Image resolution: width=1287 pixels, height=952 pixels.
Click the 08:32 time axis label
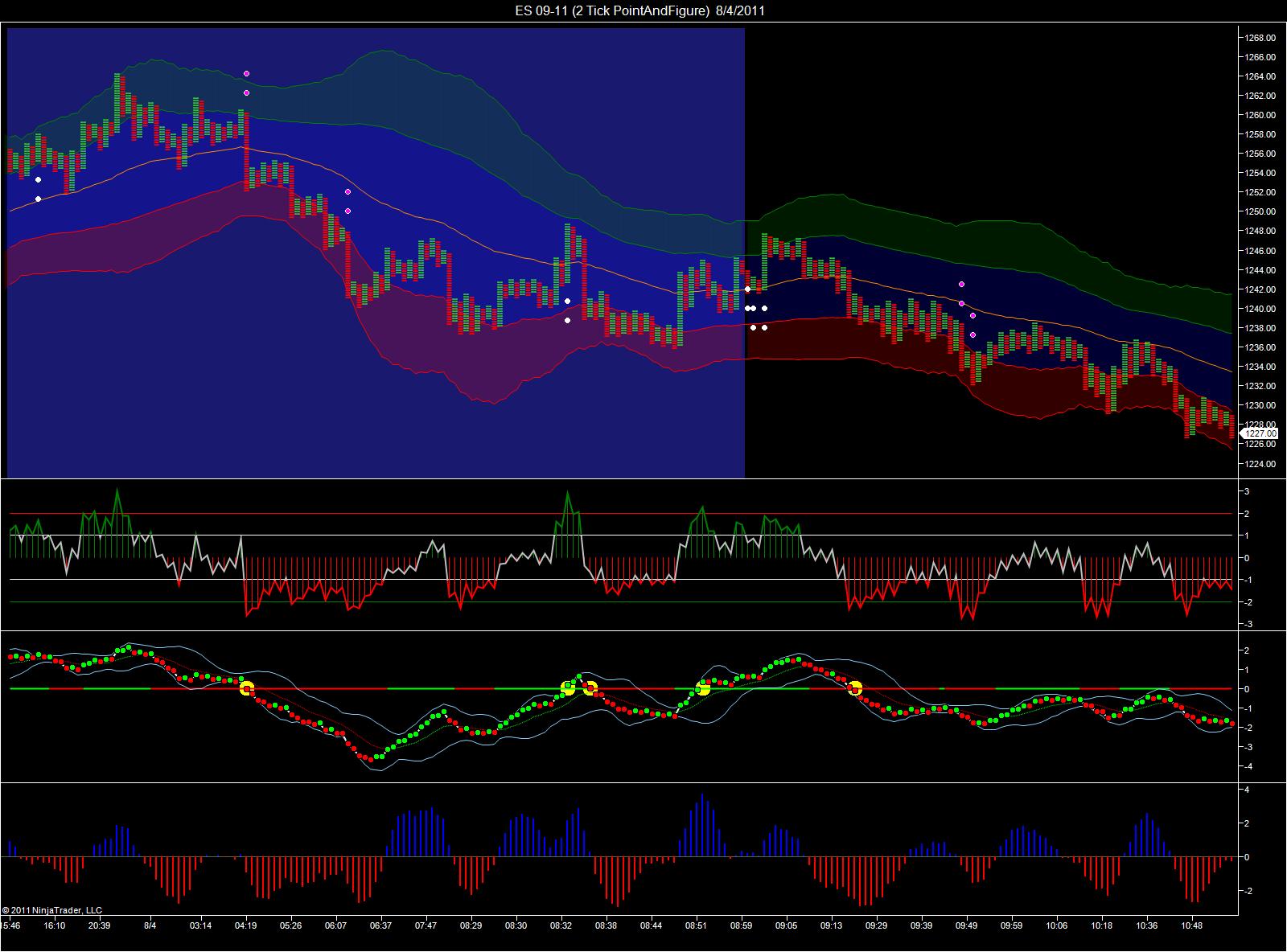[561, 925]
